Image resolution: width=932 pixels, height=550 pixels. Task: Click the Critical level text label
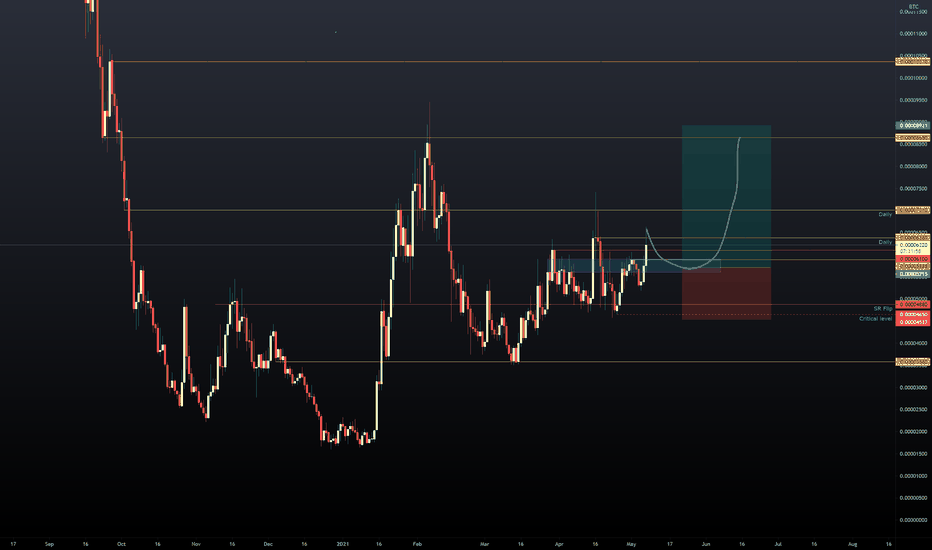[876, 319]
